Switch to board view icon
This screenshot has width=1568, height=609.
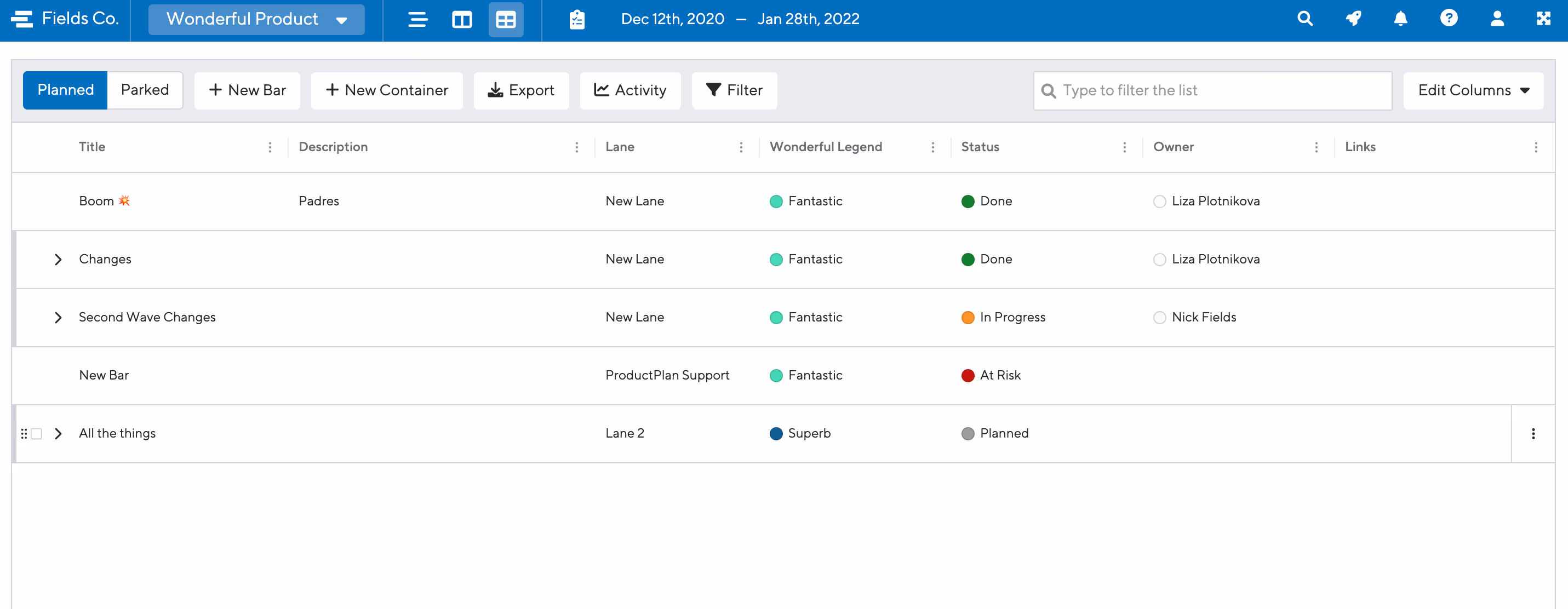click(461, 20)
